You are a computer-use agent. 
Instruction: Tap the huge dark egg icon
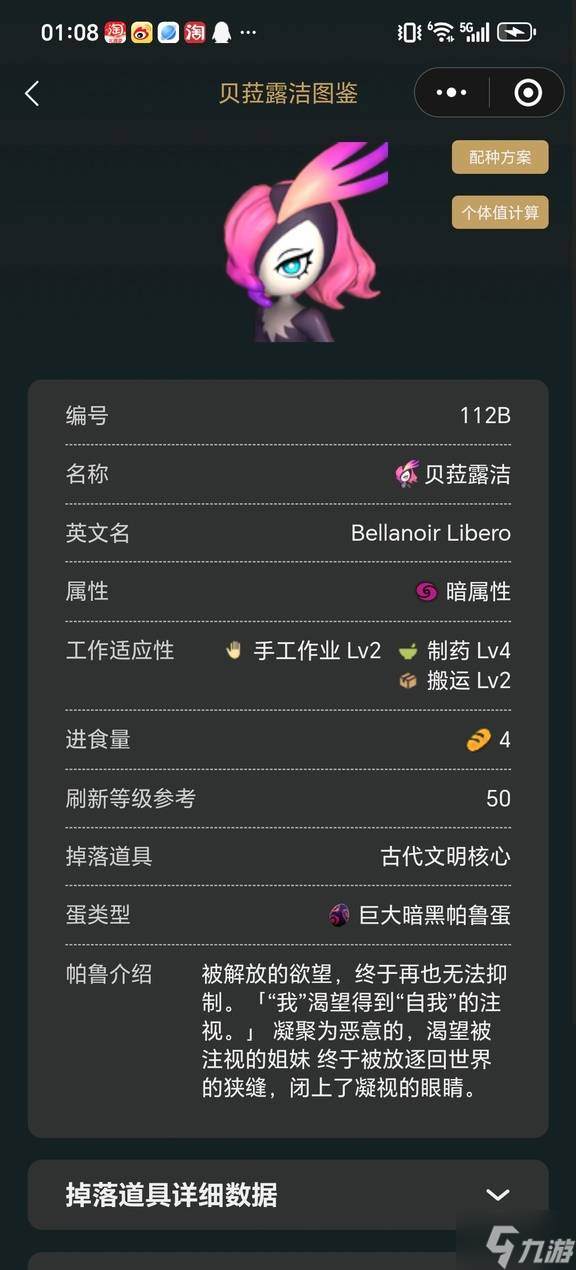340,915
